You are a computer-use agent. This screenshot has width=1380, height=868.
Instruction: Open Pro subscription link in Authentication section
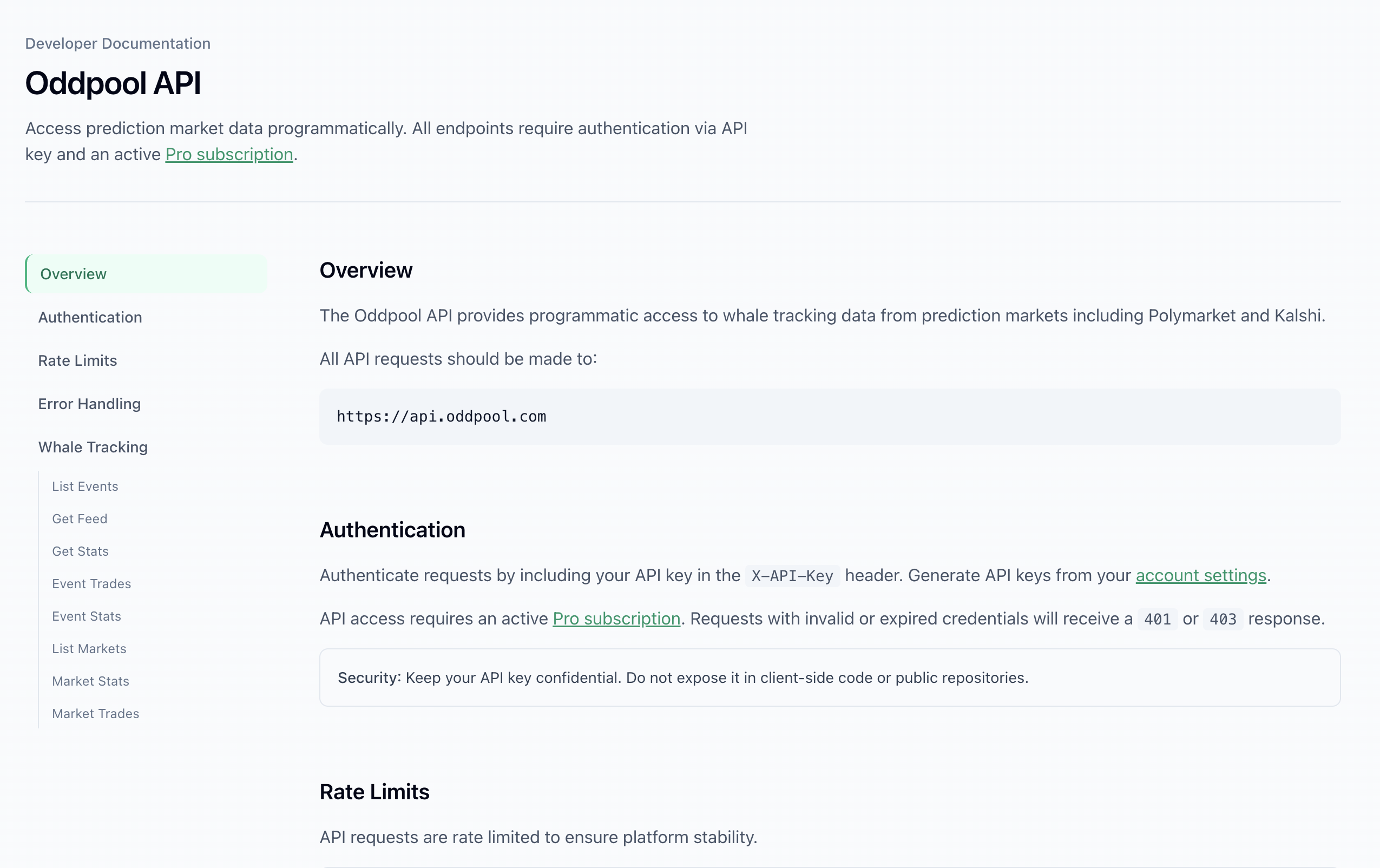[616, 619]
